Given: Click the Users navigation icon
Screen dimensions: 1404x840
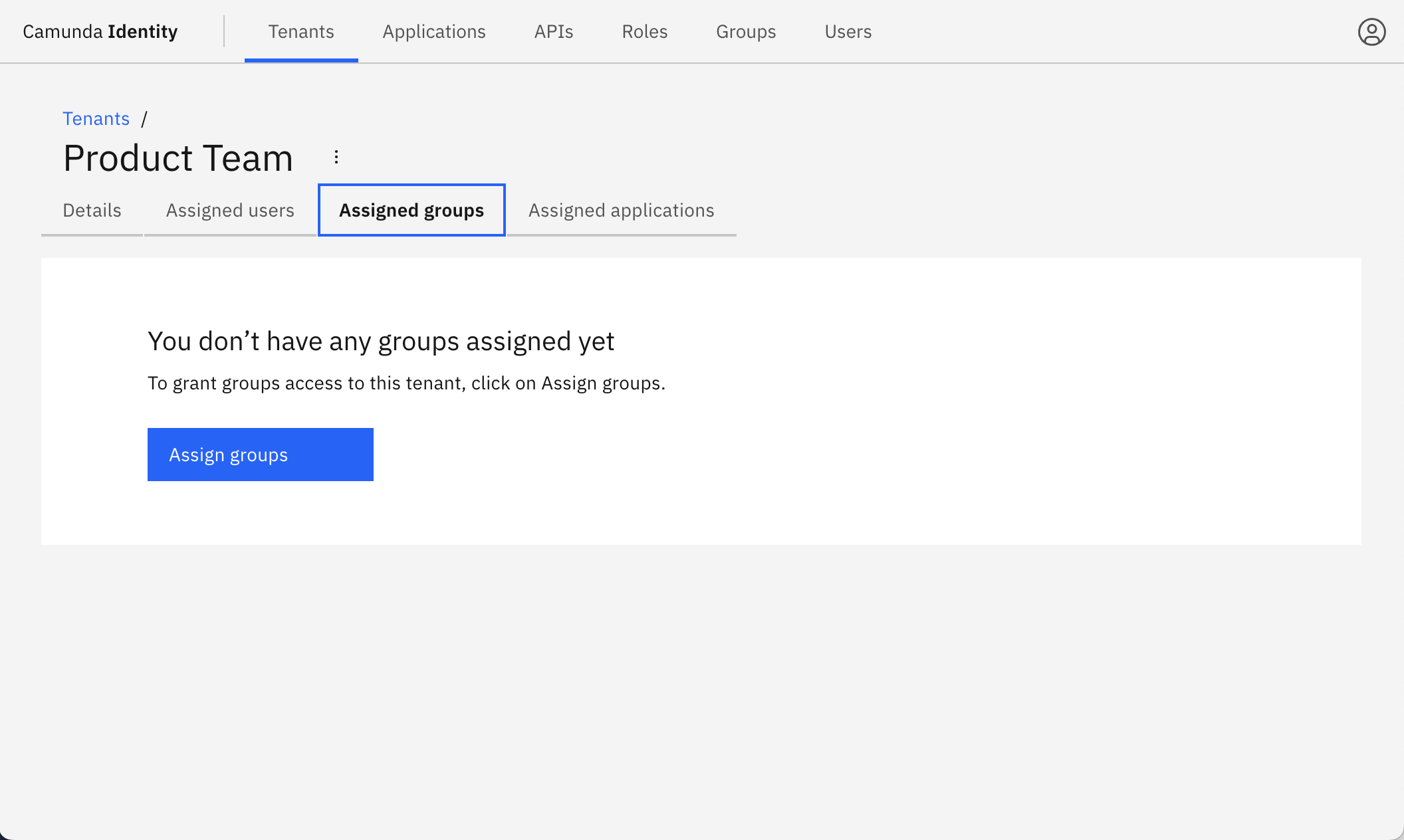Looking at the screenshot, I should (847, 31).
